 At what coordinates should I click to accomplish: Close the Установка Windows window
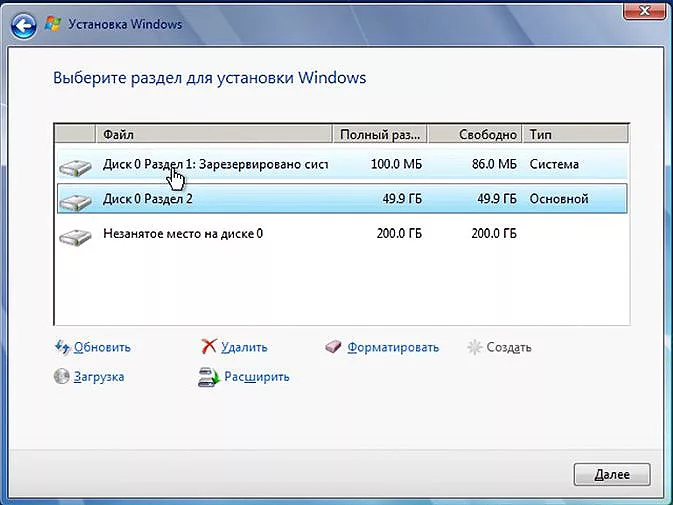(644, 10)
